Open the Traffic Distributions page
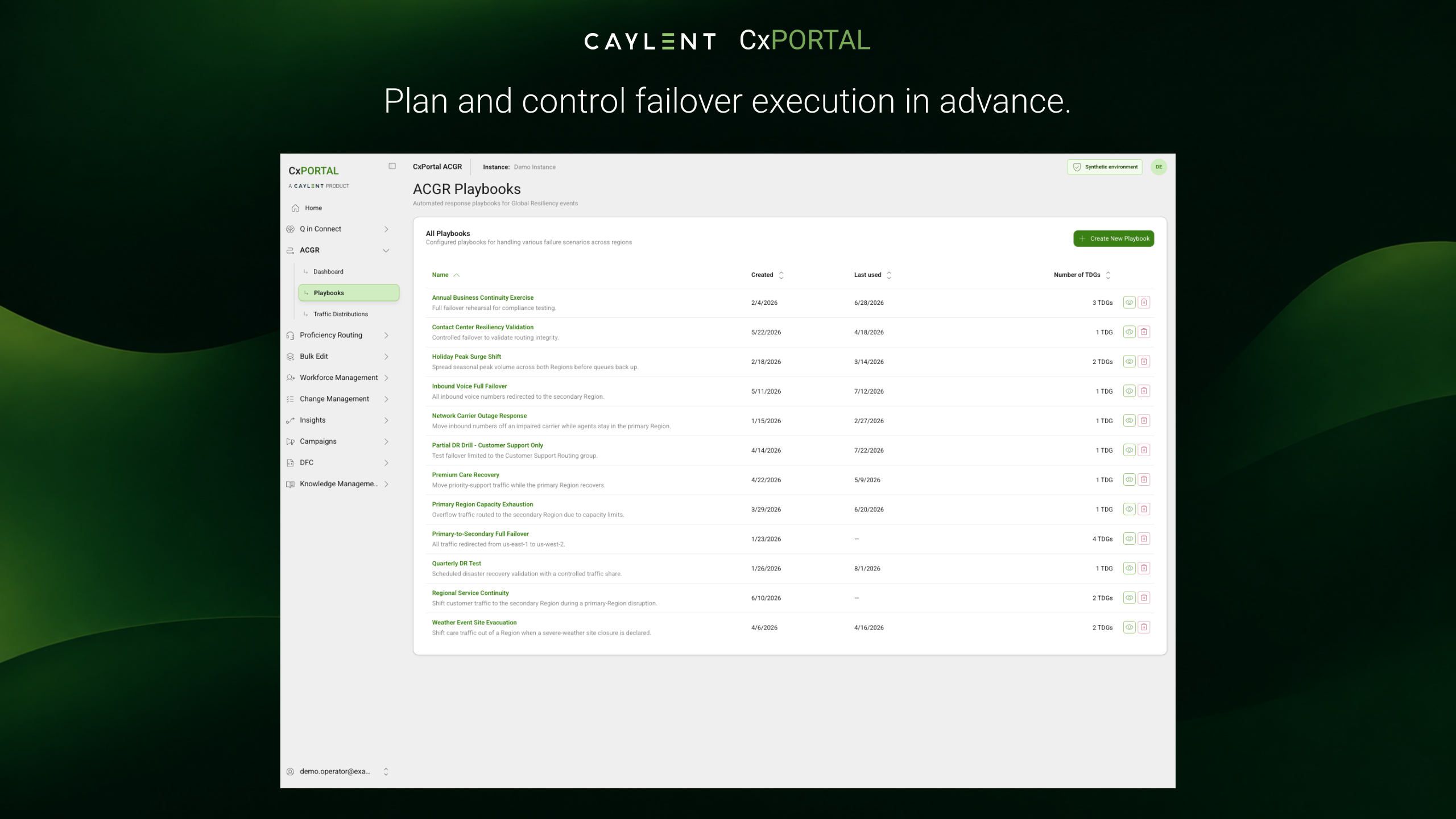This screenshot has height=819, width=1456. click(341, 314)
